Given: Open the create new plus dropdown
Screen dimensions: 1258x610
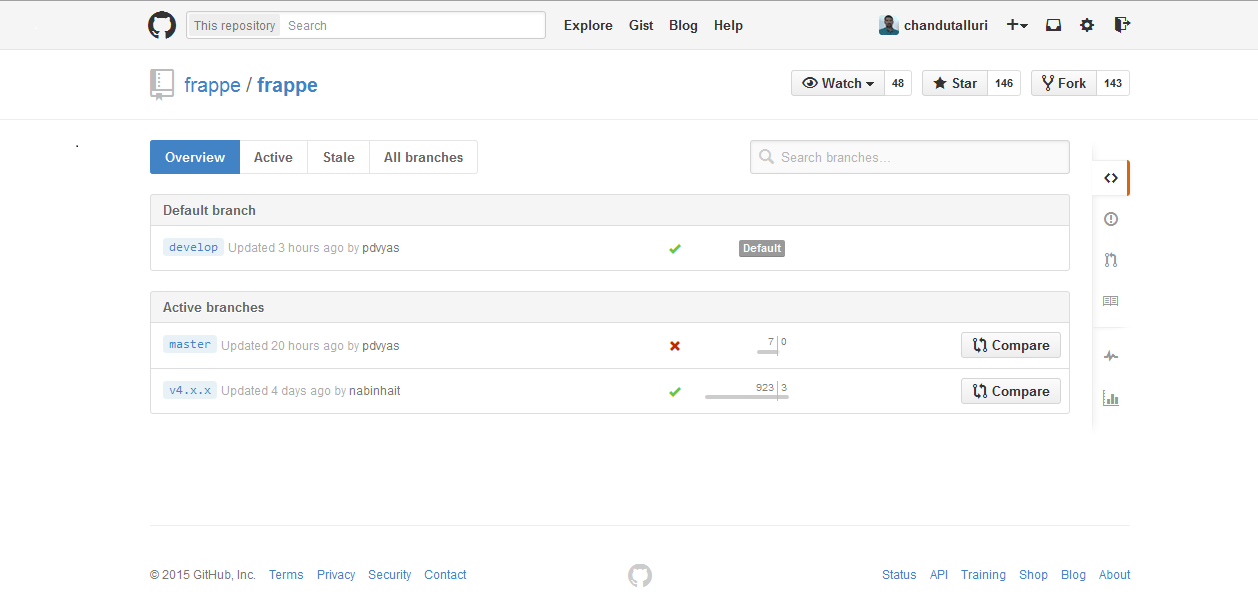Looking at the screenshot, I should pos(1017,25).
